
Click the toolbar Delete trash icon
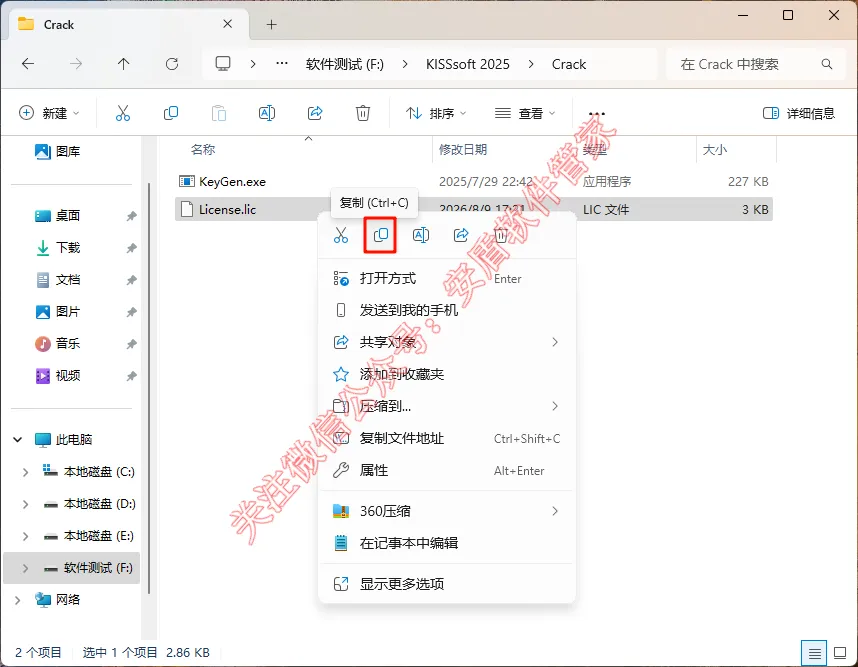[x=363, y=113]
